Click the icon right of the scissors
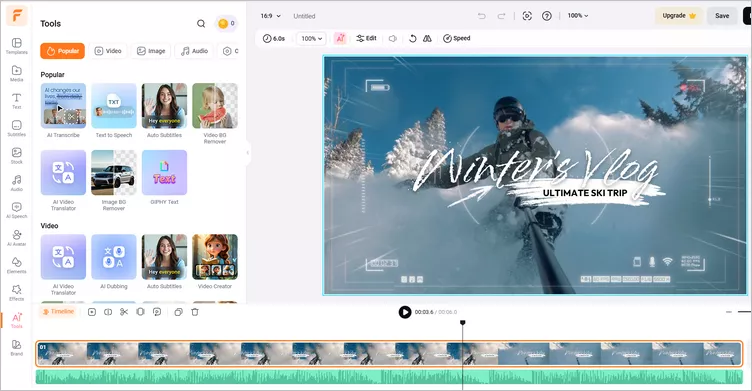The width and height of the screenshot is (752, 391). point(140,312)
